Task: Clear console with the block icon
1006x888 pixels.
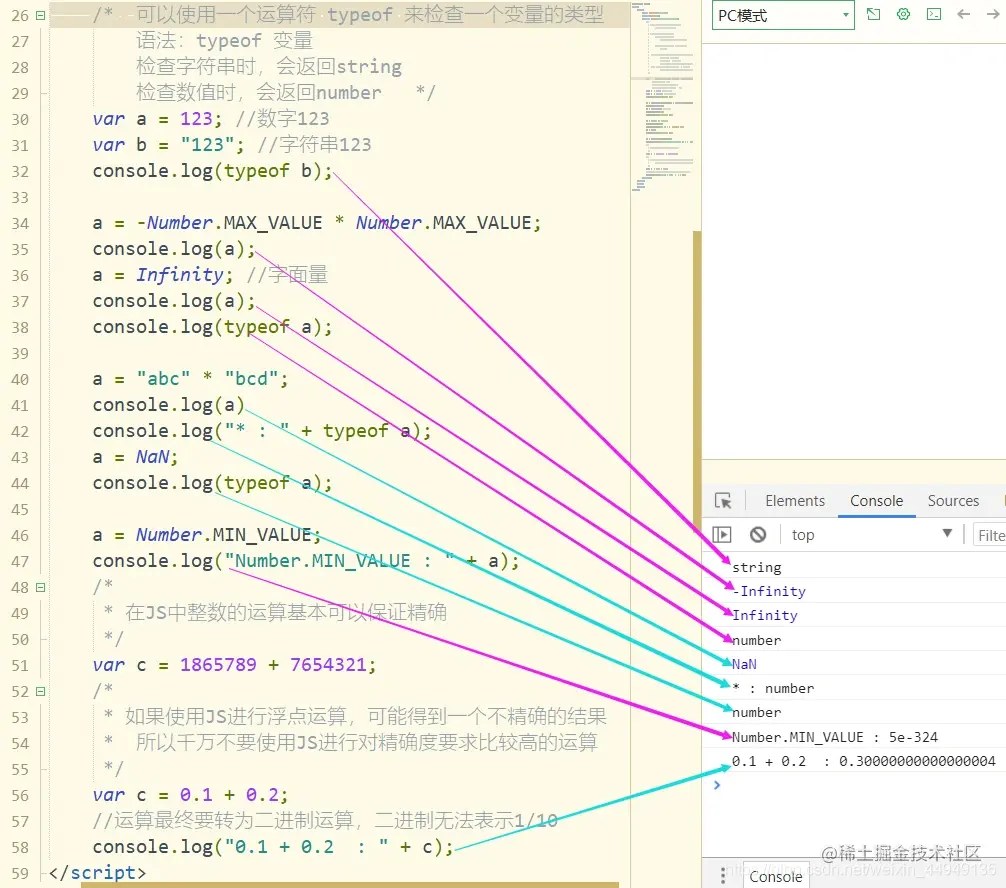Action: tap(758, 534)
